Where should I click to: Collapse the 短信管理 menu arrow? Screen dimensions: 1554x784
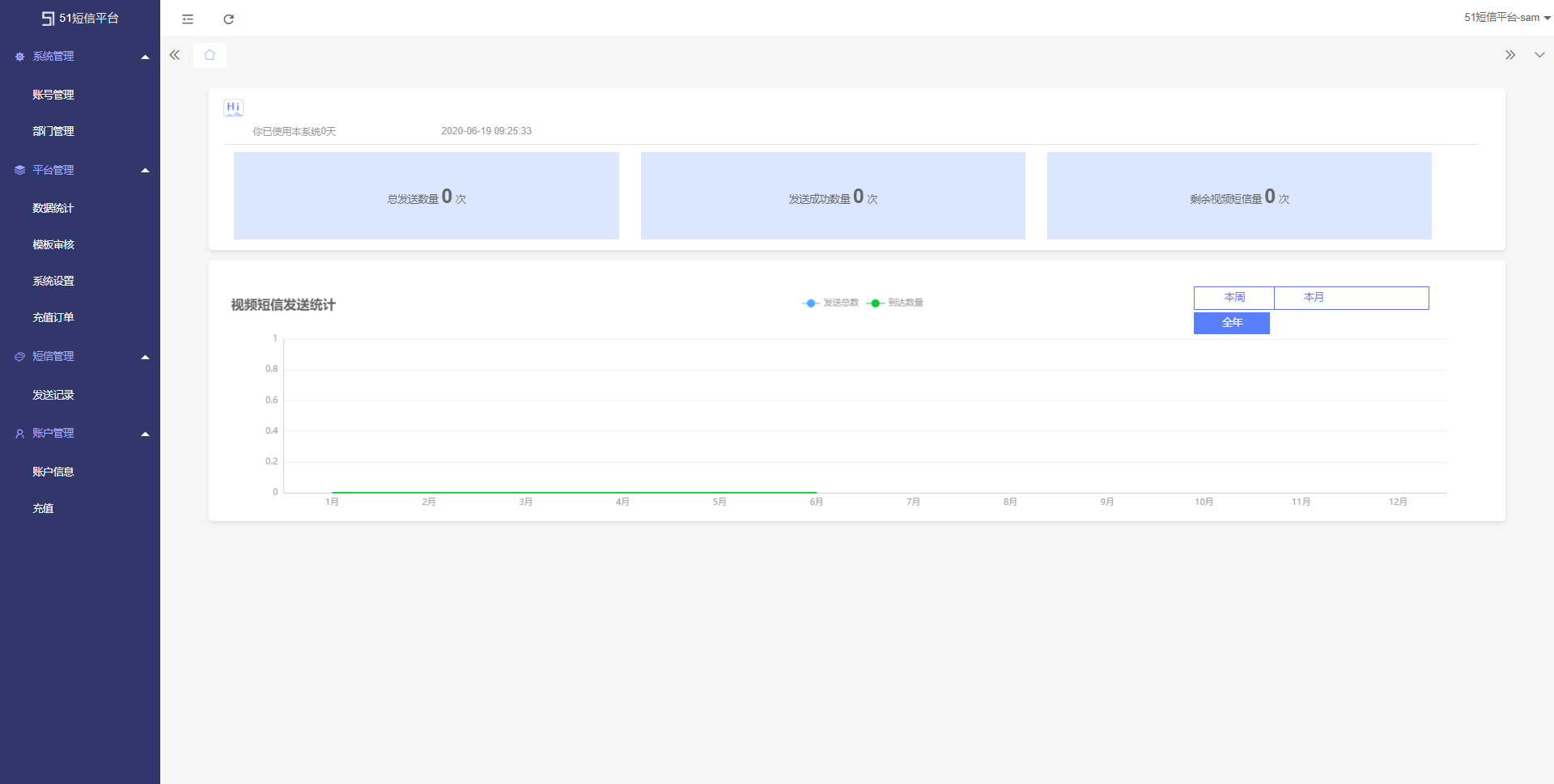pos(146,357)
